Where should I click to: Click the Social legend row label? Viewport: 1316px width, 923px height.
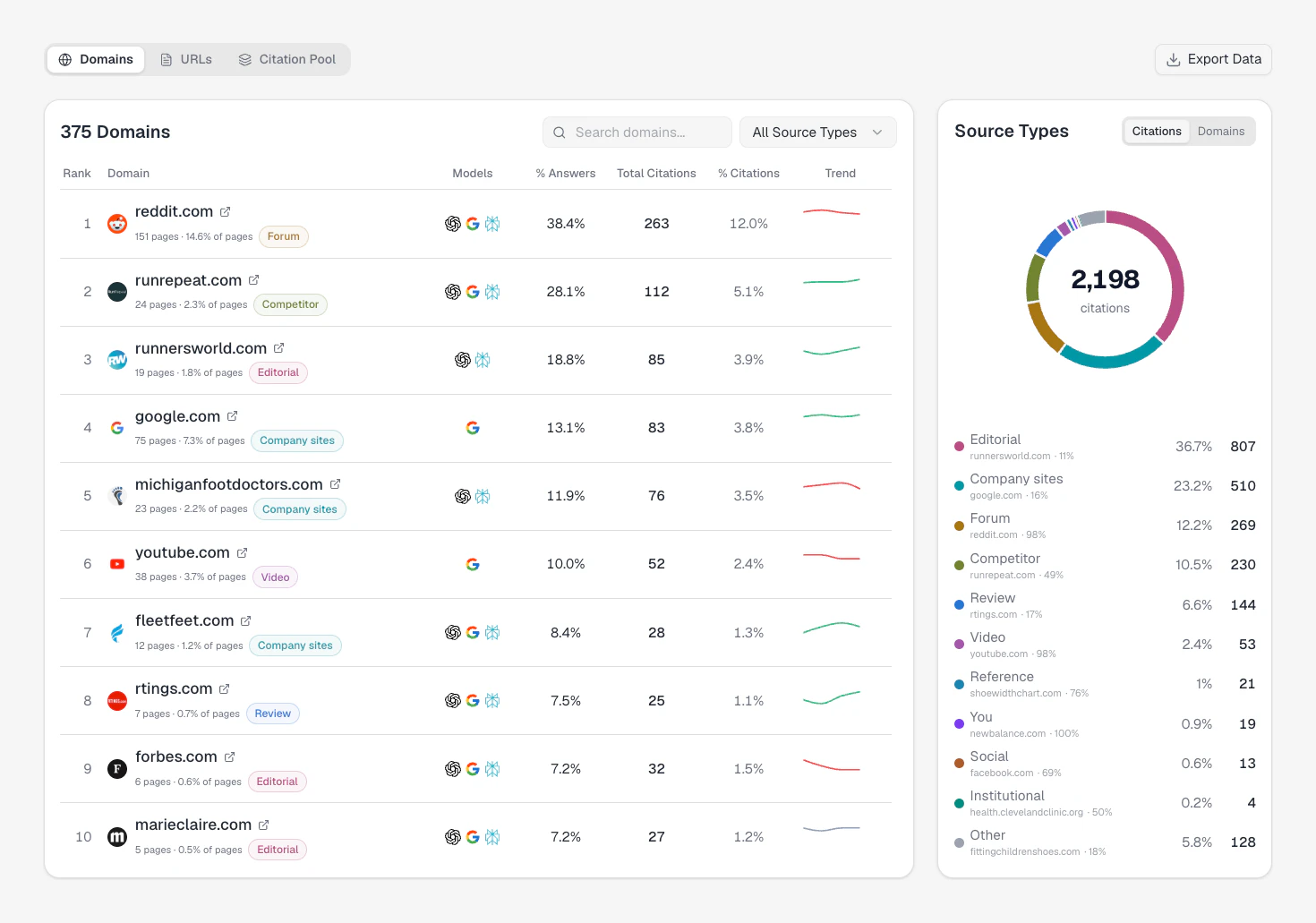[989, 756]
